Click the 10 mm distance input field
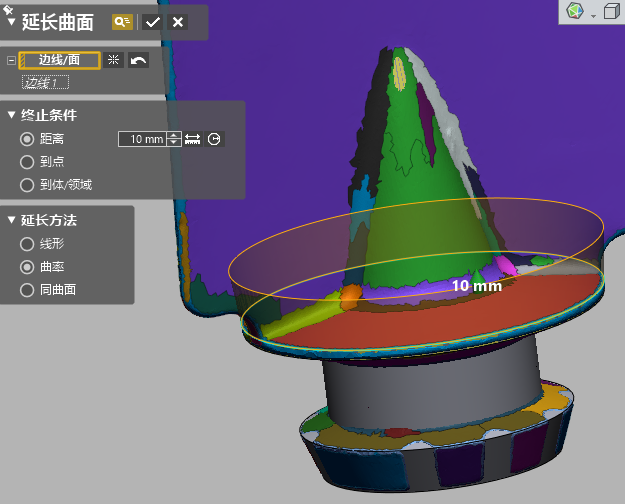 click(x=142, y=139)
